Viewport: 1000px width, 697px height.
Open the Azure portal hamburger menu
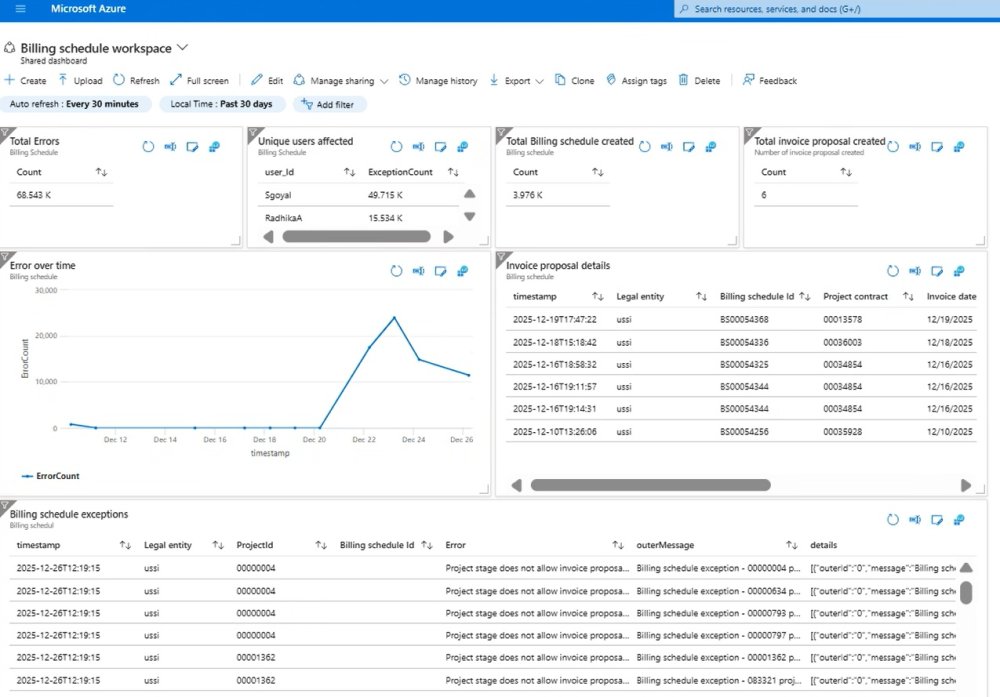20,9
